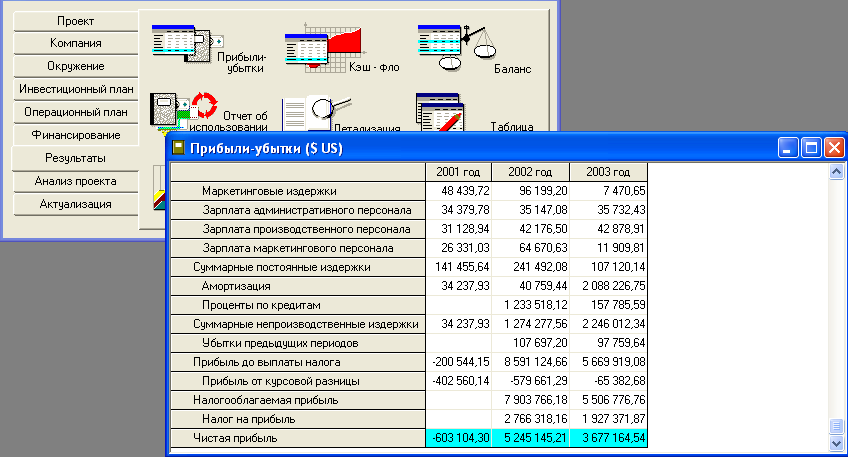The height and width of the screenshot is (457, 848).
Task: Select Суммарные непроизводственные издержки row label
Action: coord(297,324)
